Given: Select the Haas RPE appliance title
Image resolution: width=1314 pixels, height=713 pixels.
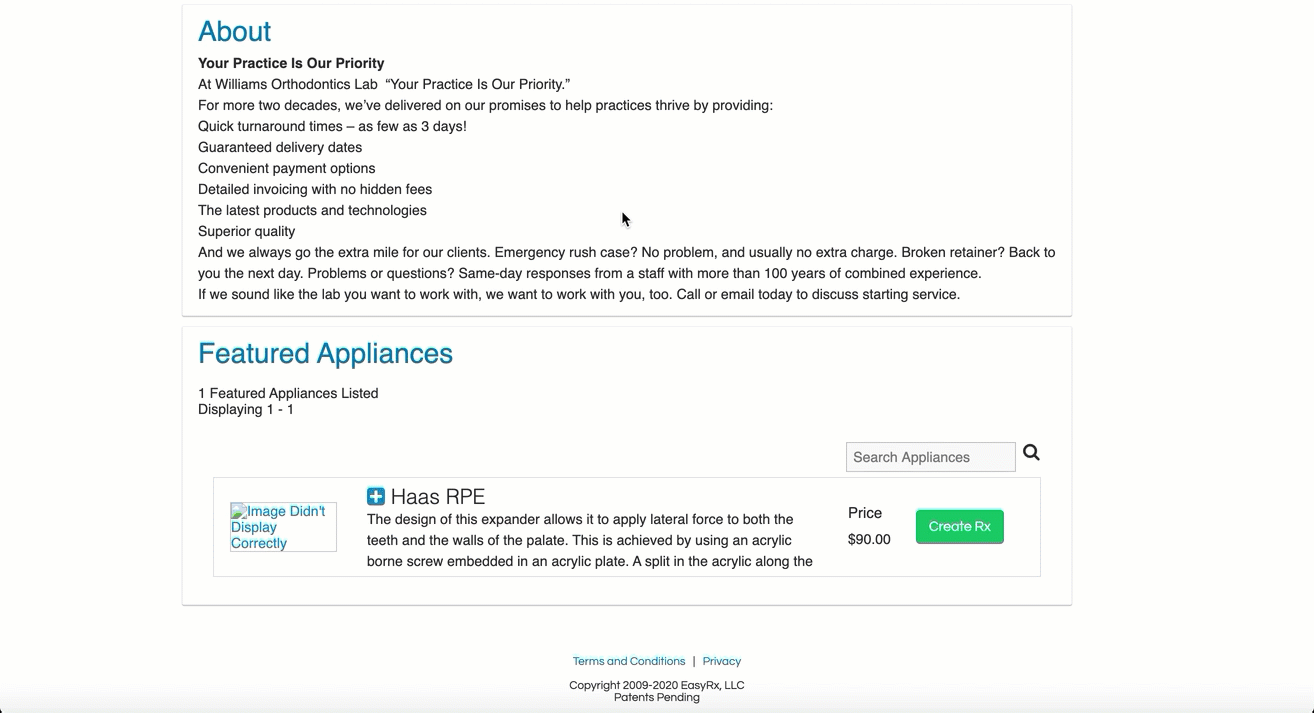Looking at the screenshot, I should [438, 497].
